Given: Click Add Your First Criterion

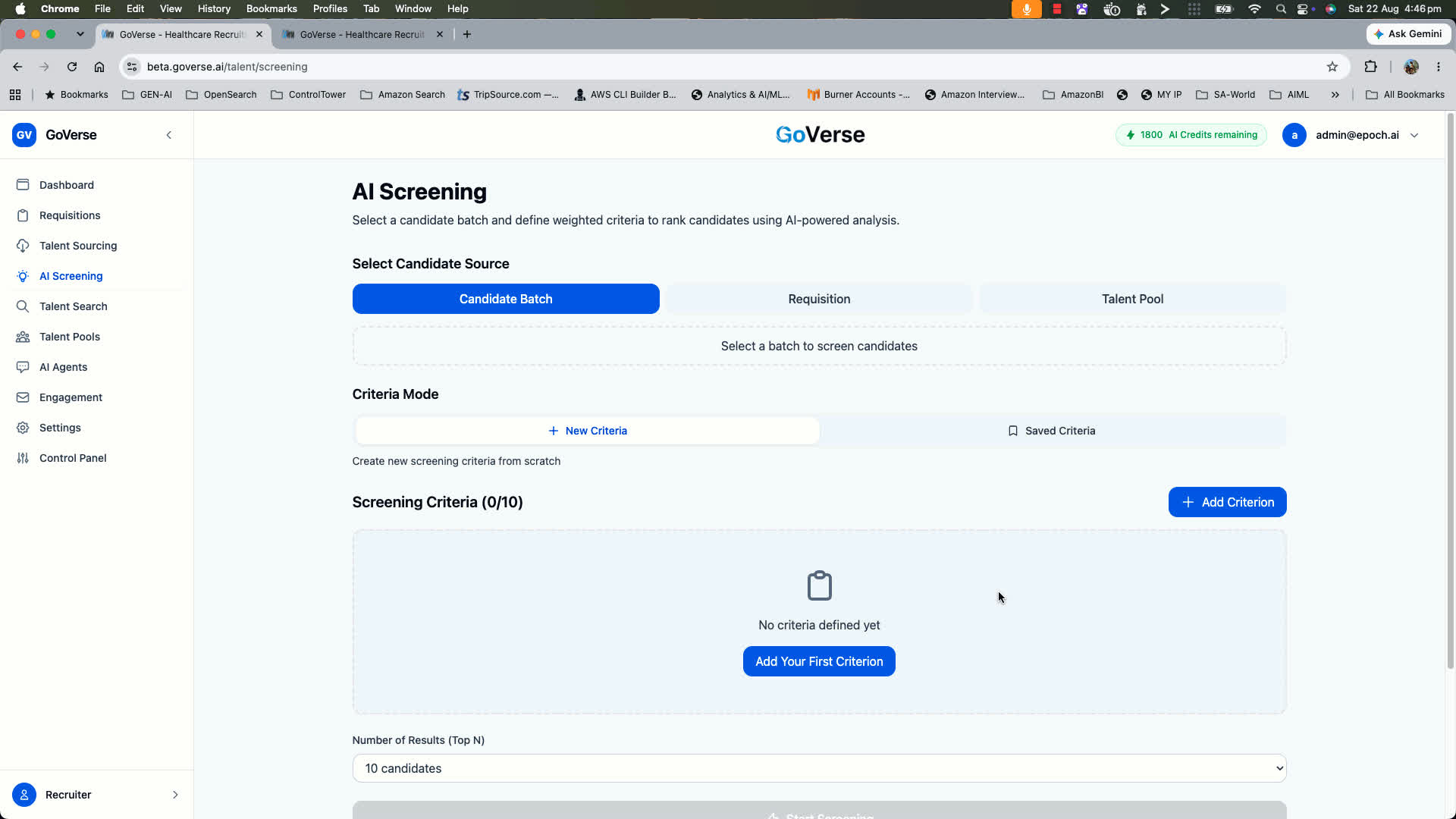Looking at the screenshot, I should point(819,661).
